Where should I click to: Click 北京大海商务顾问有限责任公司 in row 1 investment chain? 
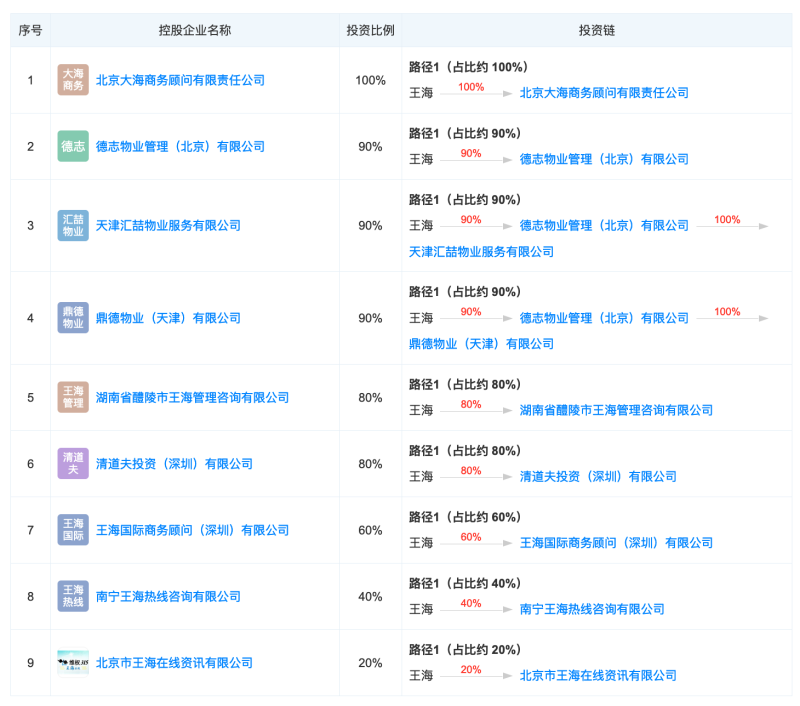(x=604, y=93)
